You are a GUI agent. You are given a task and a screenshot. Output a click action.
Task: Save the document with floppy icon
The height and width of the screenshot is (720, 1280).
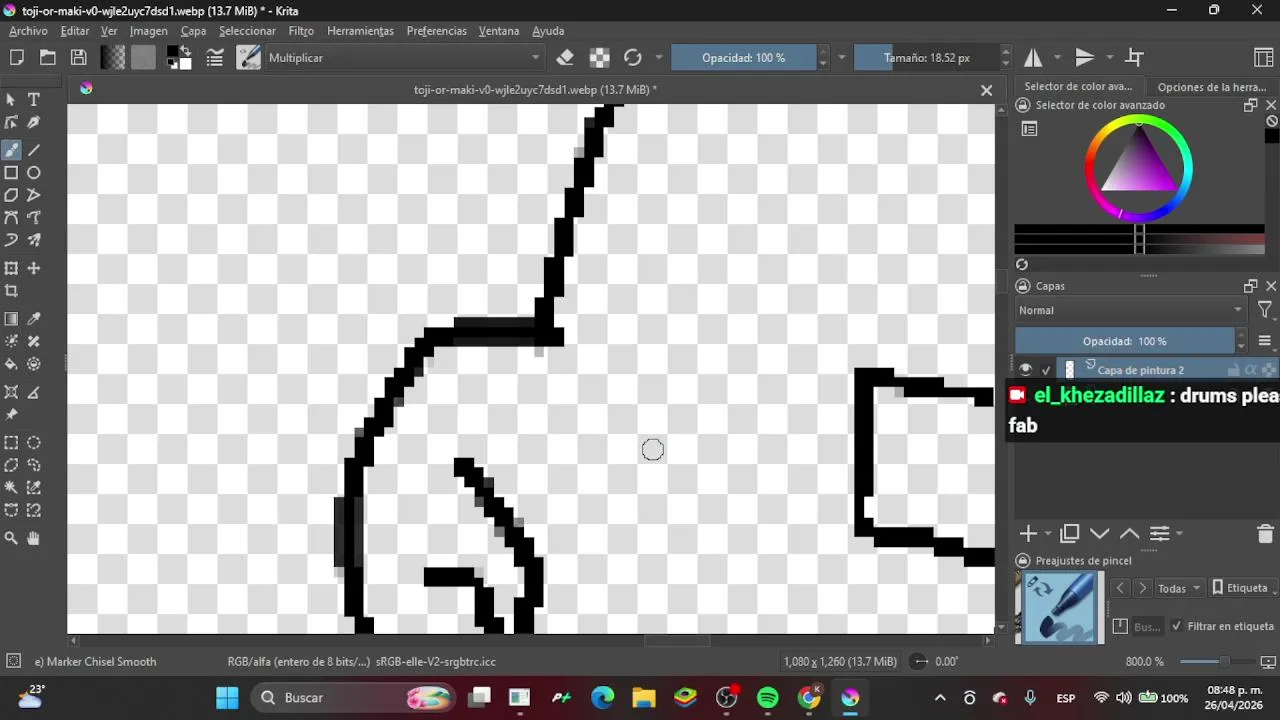tap(78, 57)
